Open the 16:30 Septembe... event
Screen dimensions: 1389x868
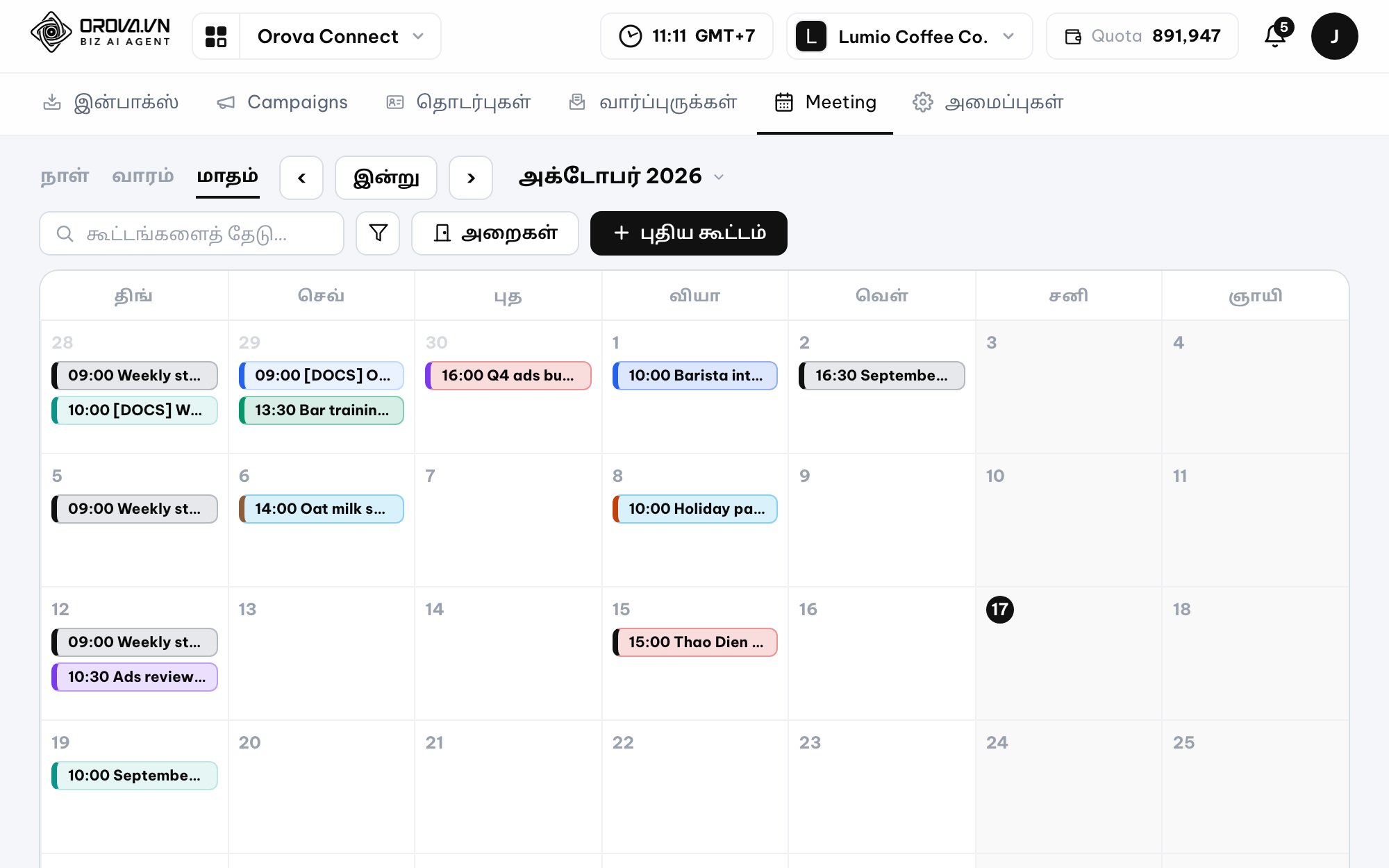tap(882, 376)
